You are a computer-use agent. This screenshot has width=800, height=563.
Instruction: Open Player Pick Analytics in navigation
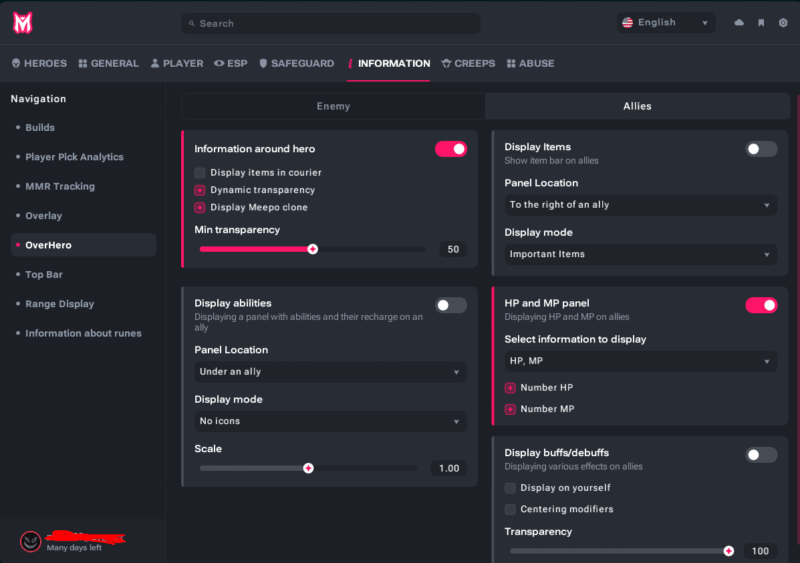pos(83,157)
